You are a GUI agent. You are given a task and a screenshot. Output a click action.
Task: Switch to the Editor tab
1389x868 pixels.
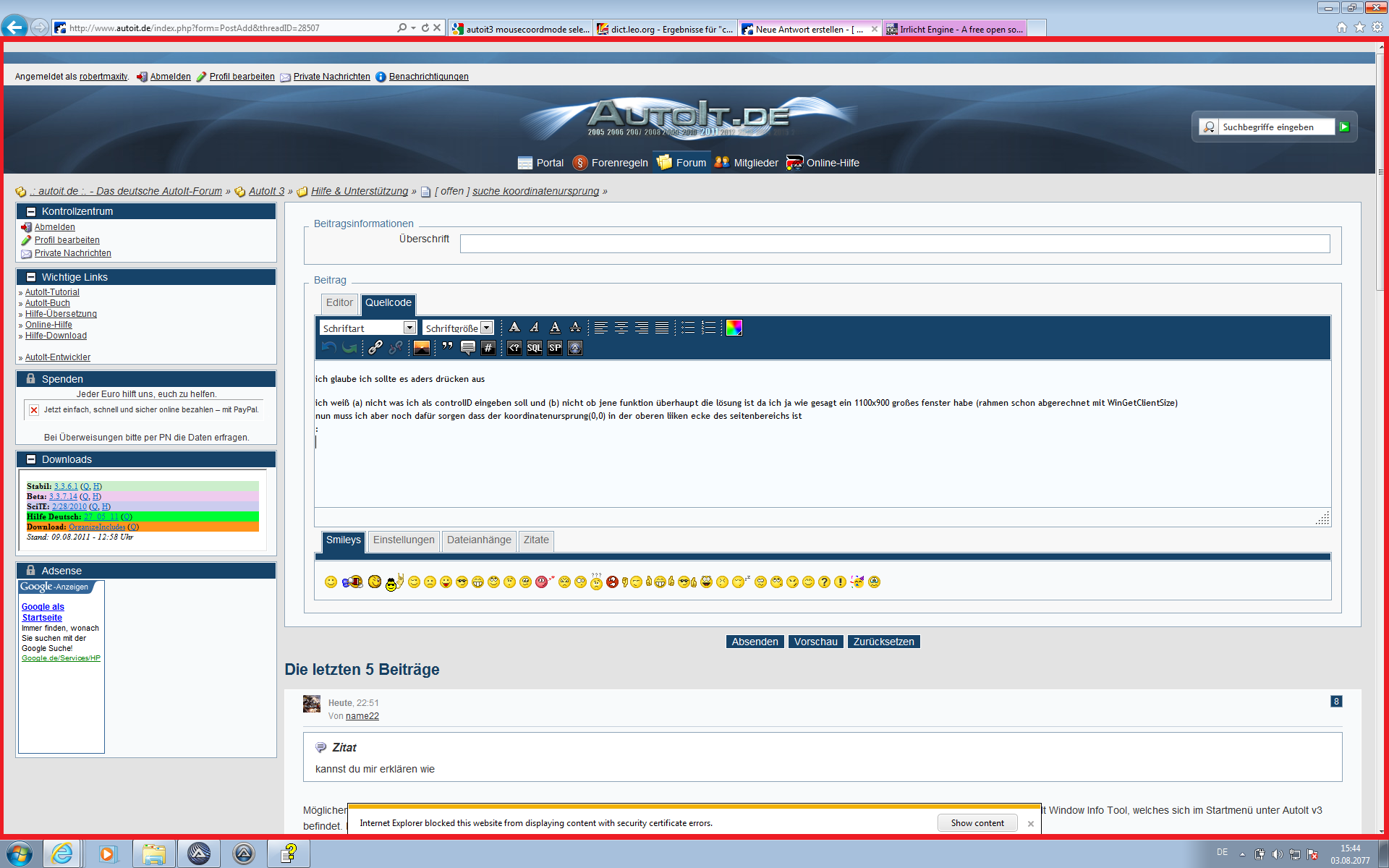(x=339, y=303)
